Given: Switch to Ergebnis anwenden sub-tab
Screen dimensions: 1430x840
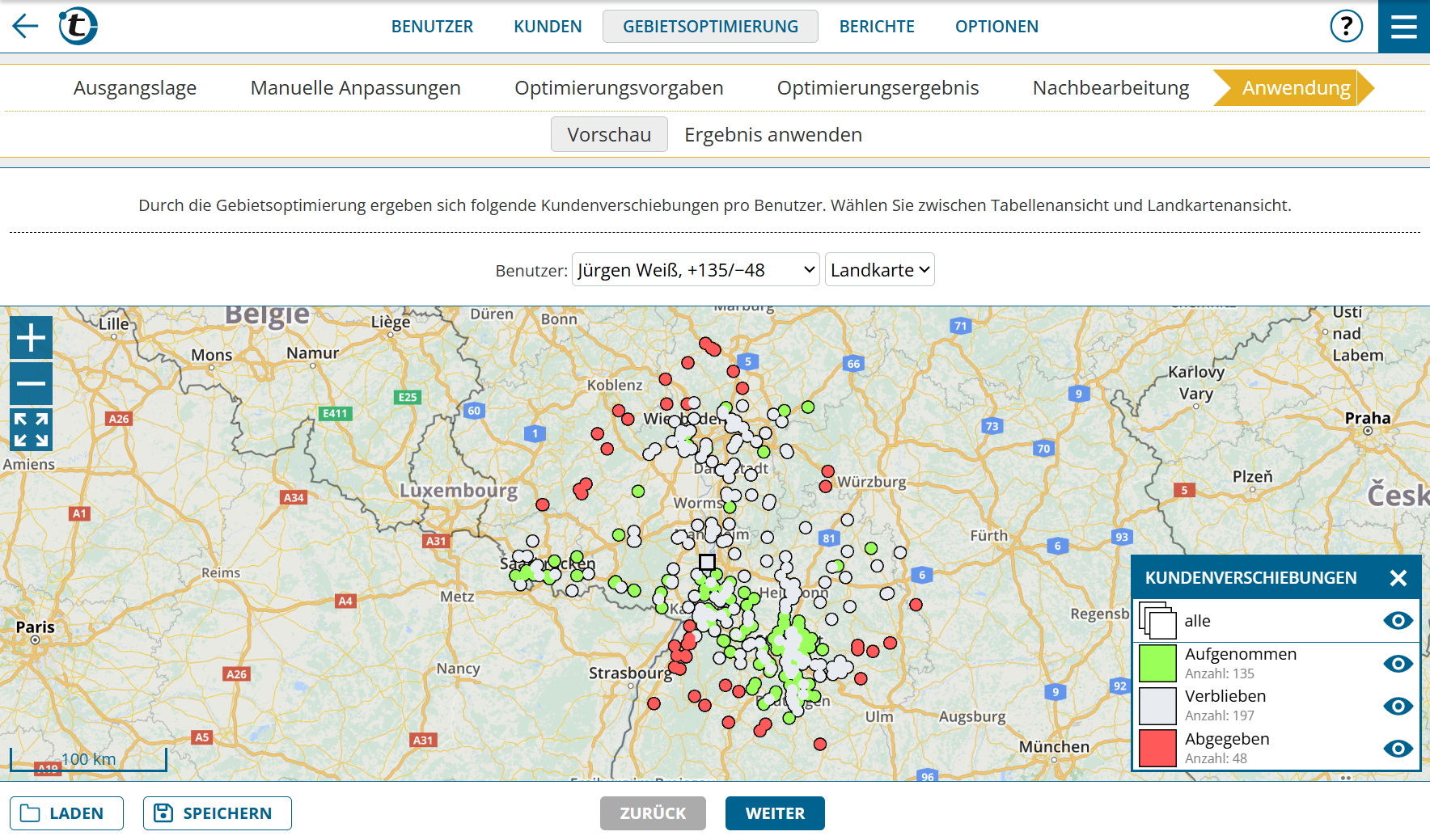Looking at the screenshot, I should [x=773, y=134].
